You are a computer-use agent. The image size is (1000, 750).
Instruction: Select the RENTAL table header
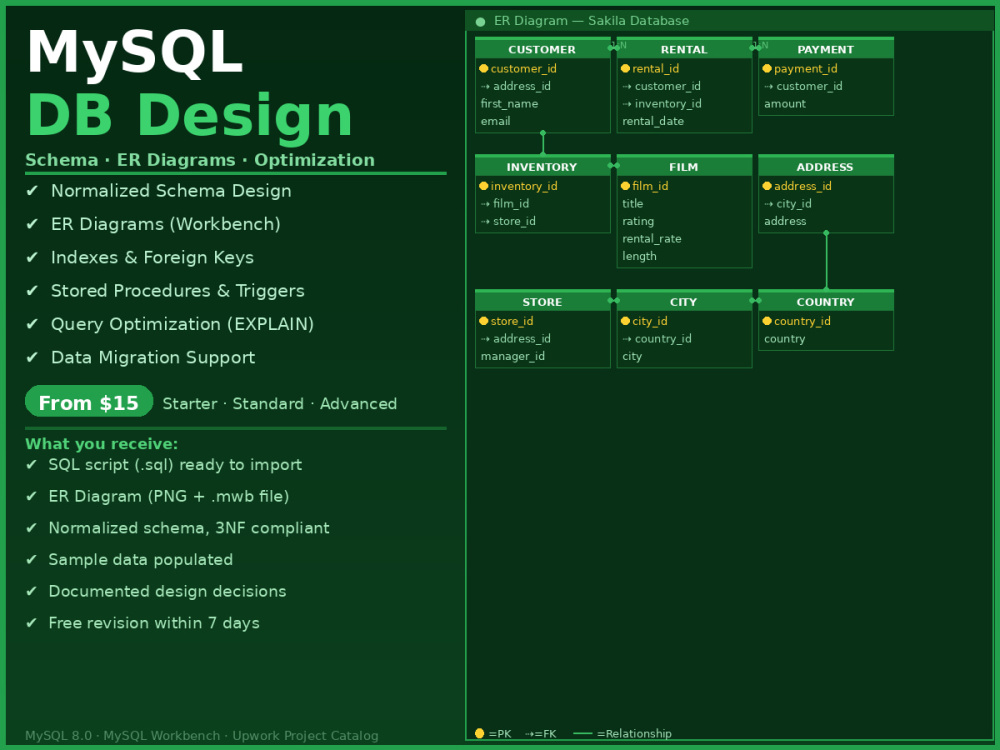point(684,48)
